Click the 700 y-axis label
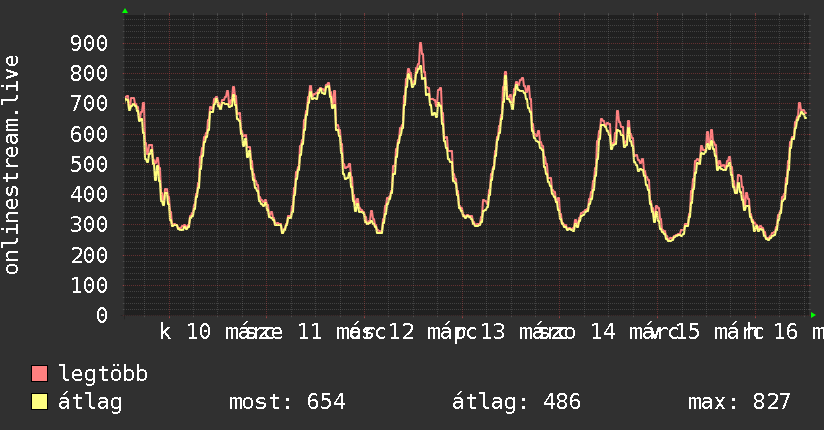 coord(89,104)
